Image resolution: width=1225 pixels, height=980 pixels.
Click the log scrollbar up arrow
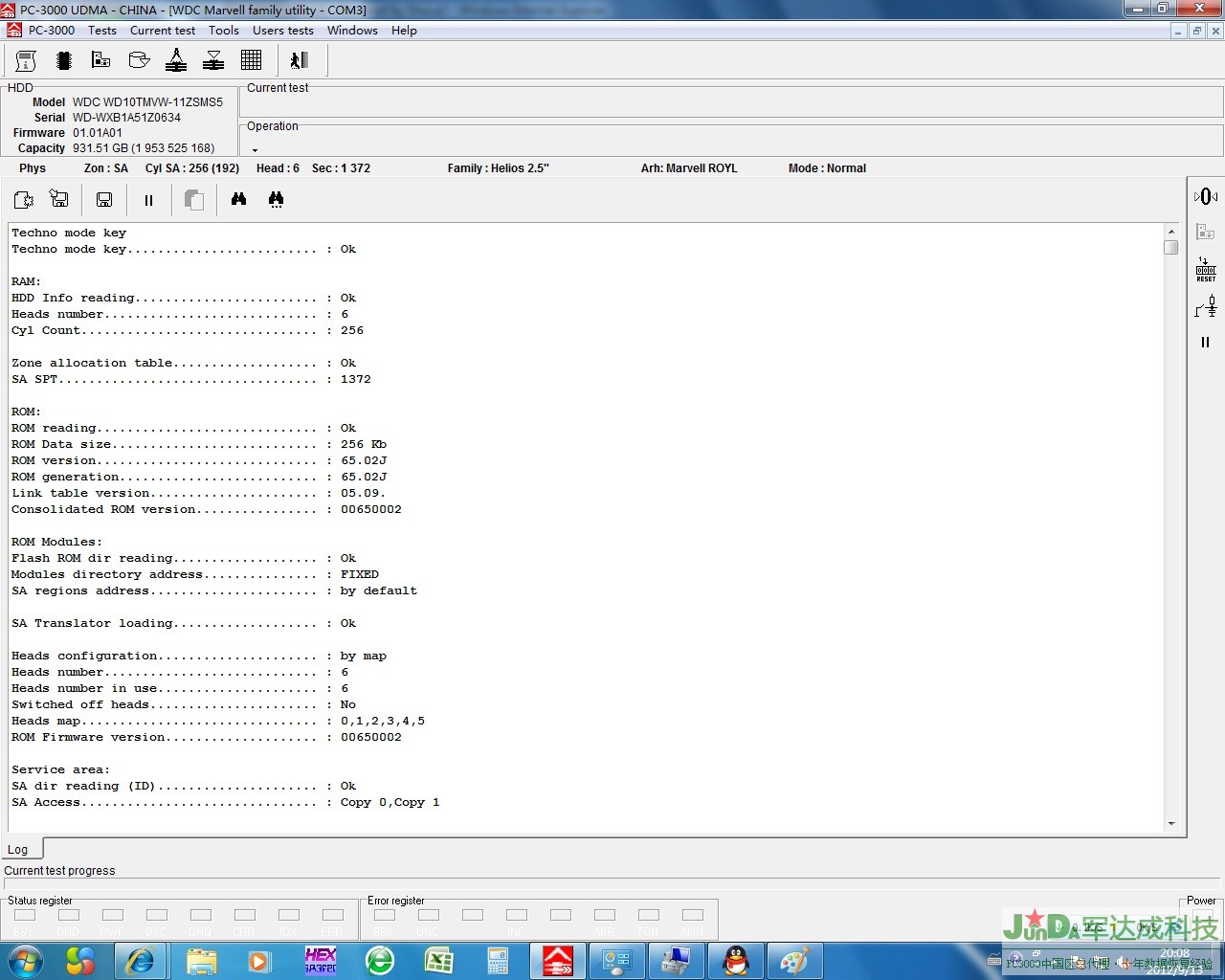coord(1171,232)
